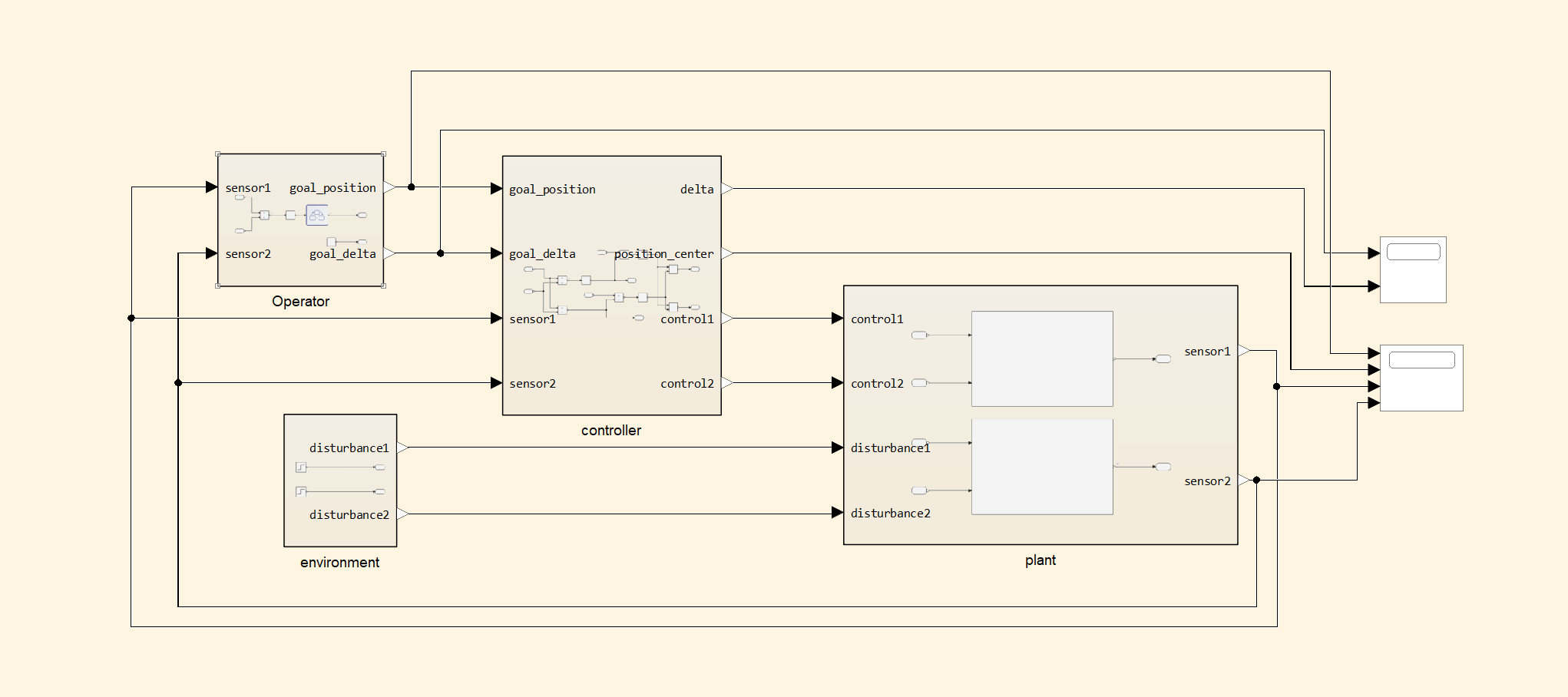Click the lower white block inside plant
The width and height of the screenshot is (1568, 697).
[x=1042, y=467]
